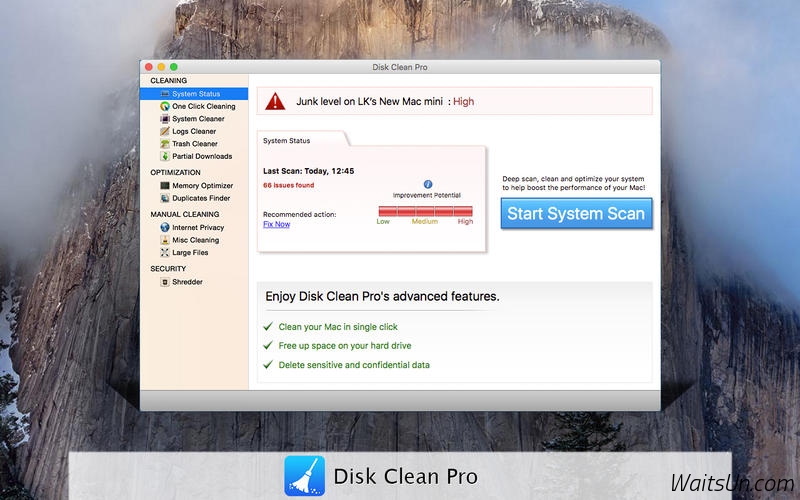Click 'Last Scan: Today, 12:45' text

click(308, 171)
